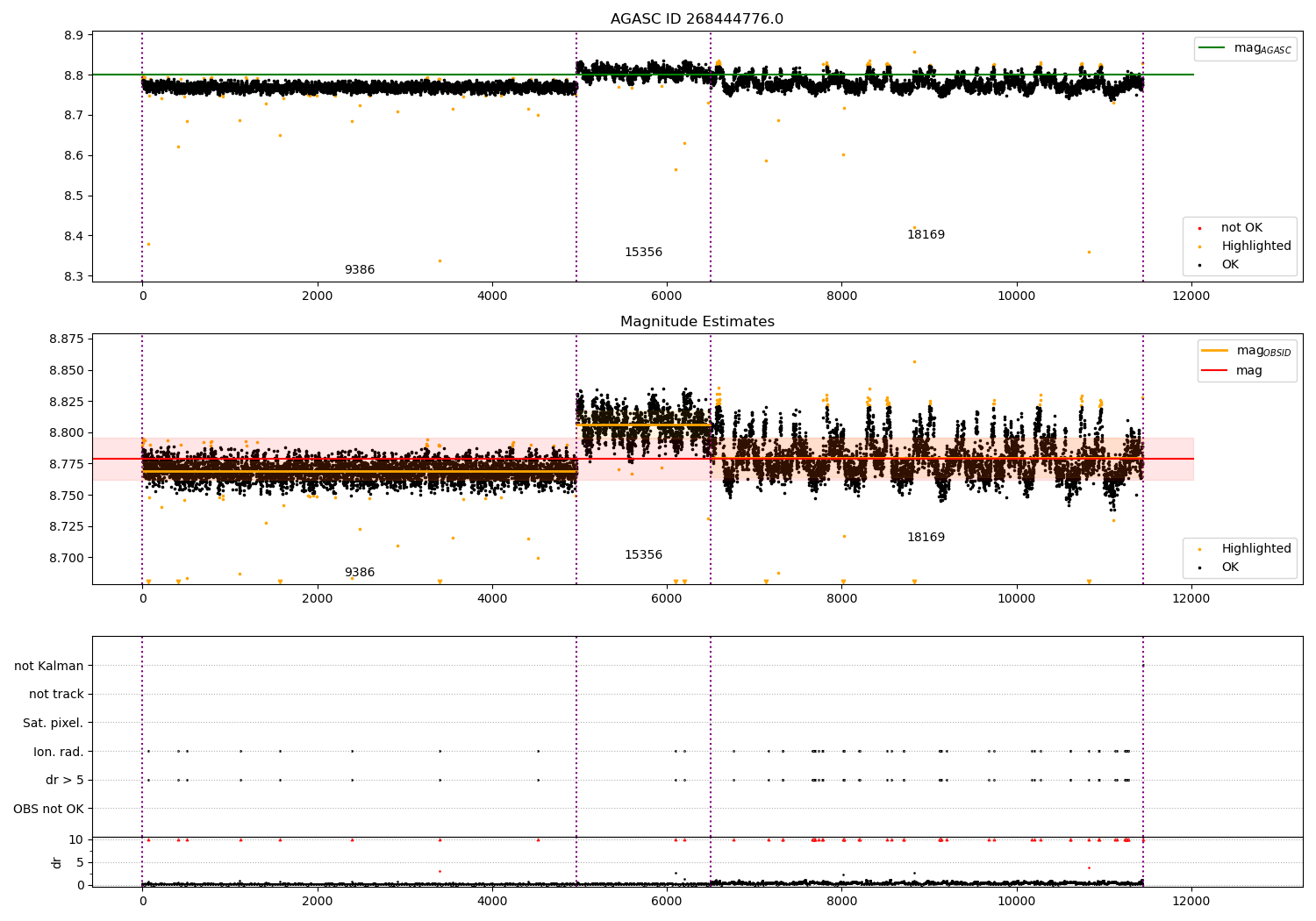Click the 8.875 y-axis tick label

click(x=67, y=339)
